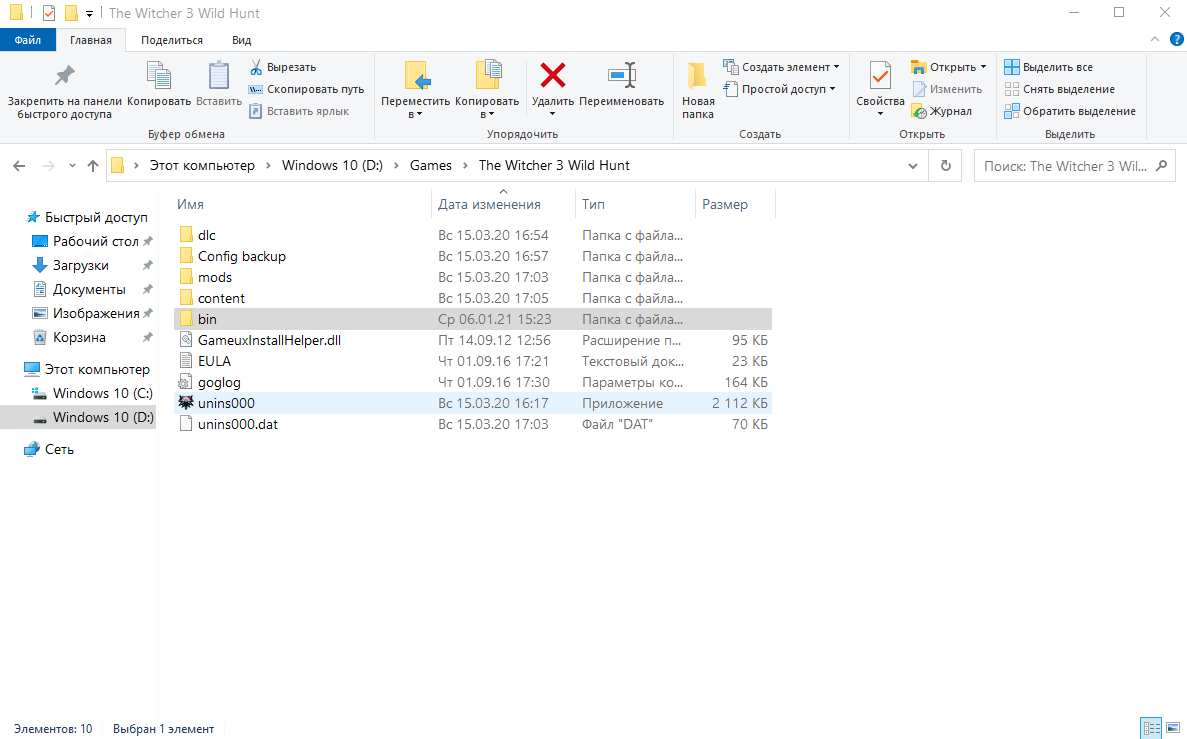Select the EULA text file
This screenshot has height=739, width=1187.
pos(473,362)
